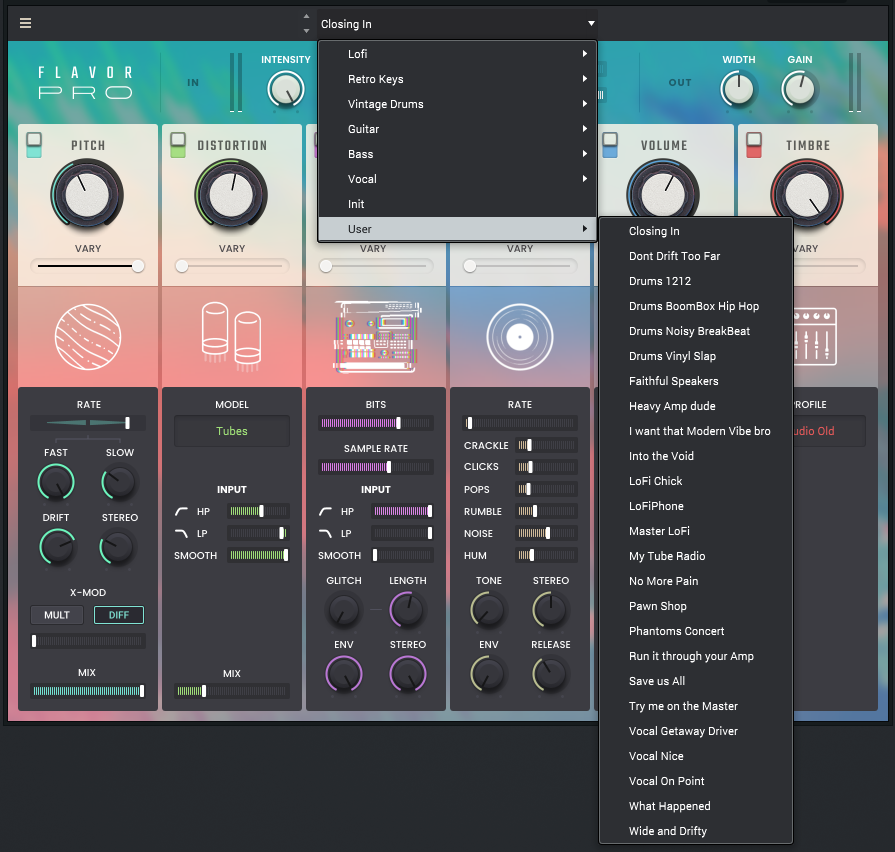This screenshot has width=895, height=852.
Task: Adjust the Pitch Vary slider
Action: pos(87,266)
